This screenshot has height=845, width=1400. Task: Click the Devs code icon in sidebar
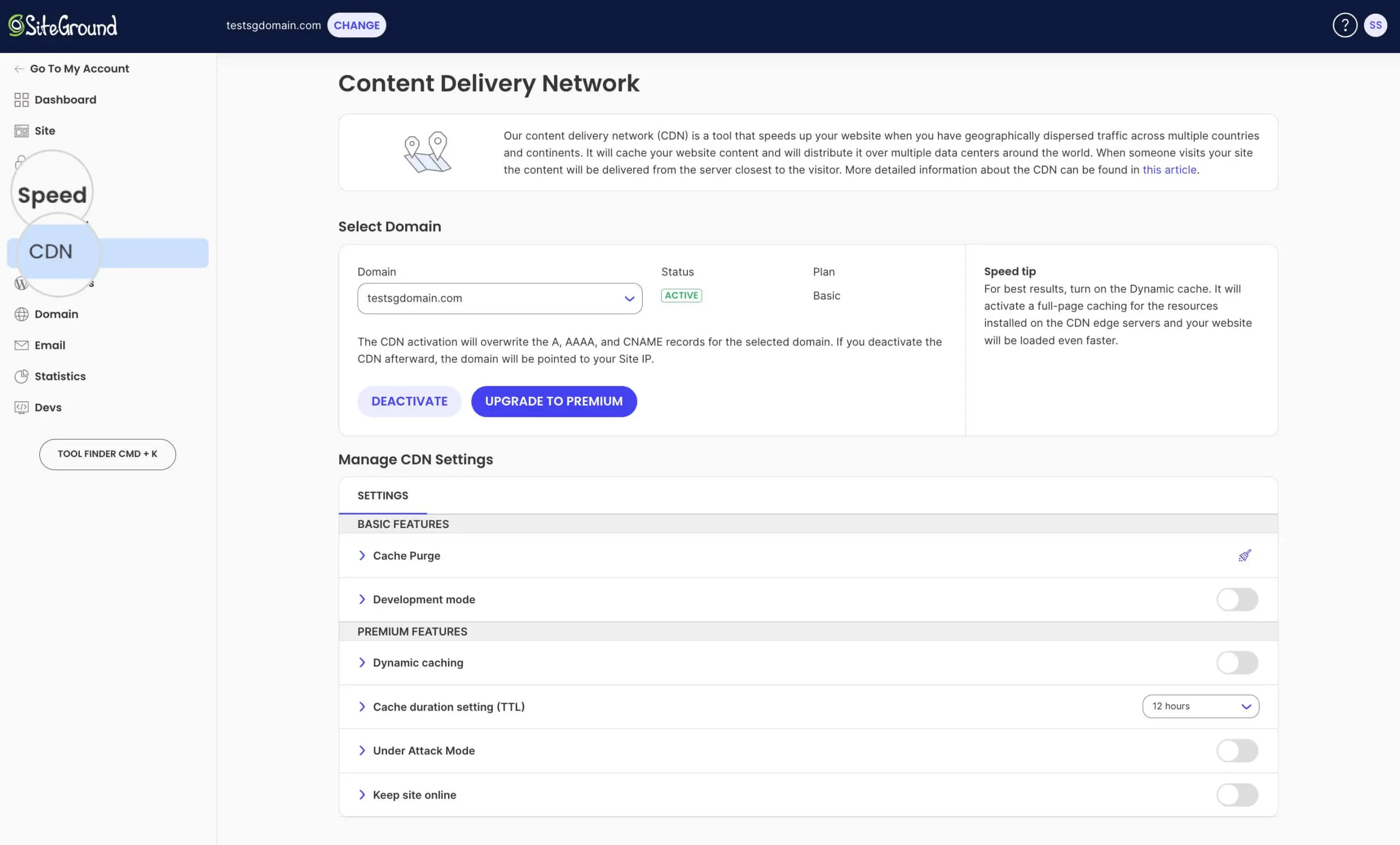tap(21, 407)
